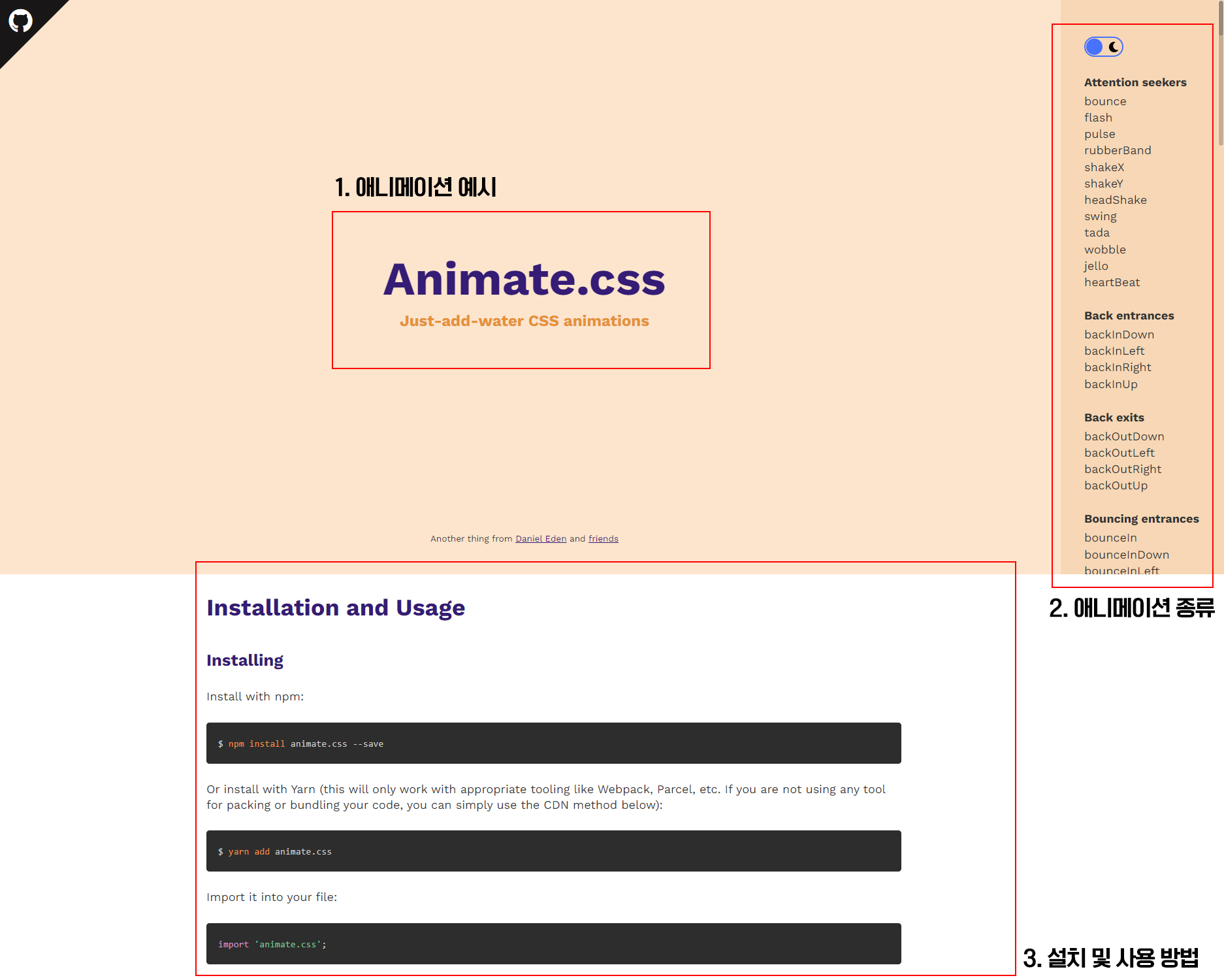1224x980 pixels.
Task: Toggle the dark mode switch
Action: pos(1103,47)
